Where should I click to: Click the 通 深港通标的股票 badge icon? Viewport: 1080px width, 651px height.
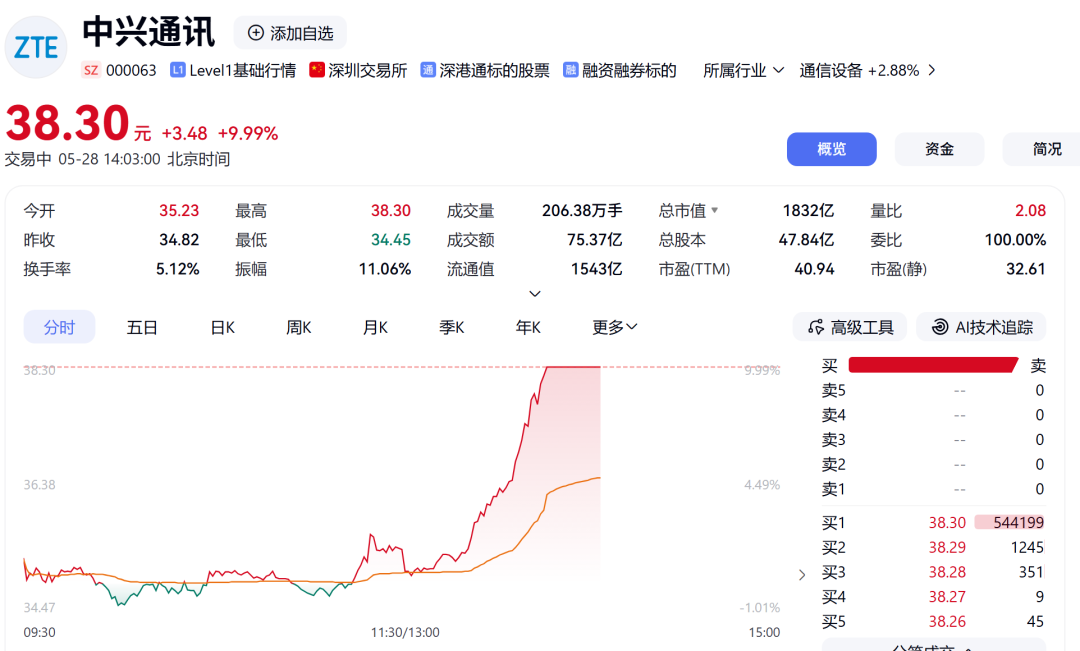click(x=428, y=70)
